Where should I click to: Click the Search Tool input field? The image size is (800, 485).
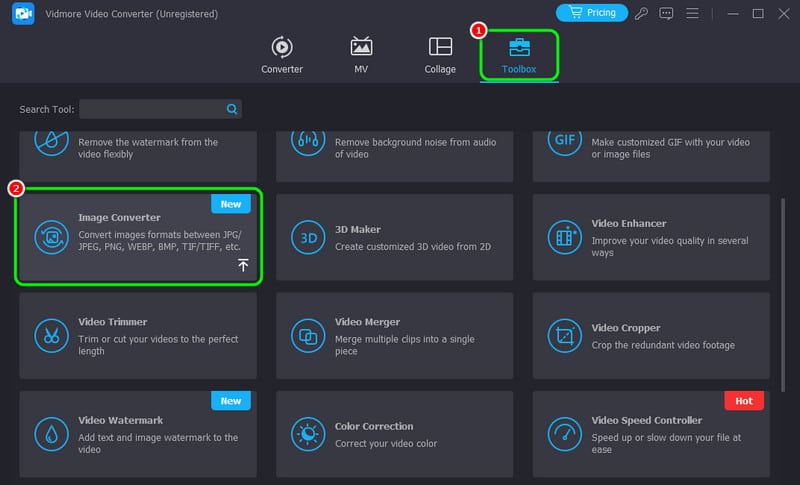(152, 109)
